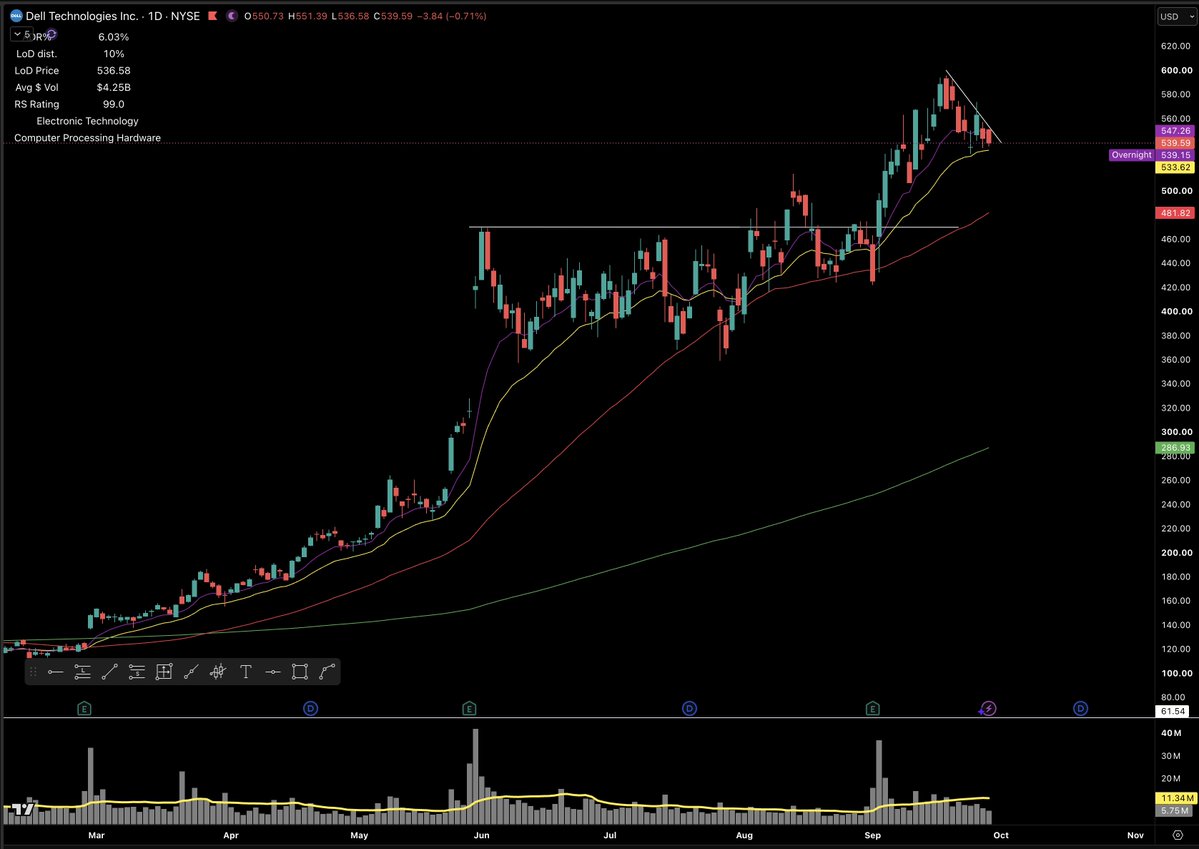The image size is (1199, 849).
Task: Collapse the indicator legend chevron labeled 5
Action: pyautogui.click(x=21, y=34)
